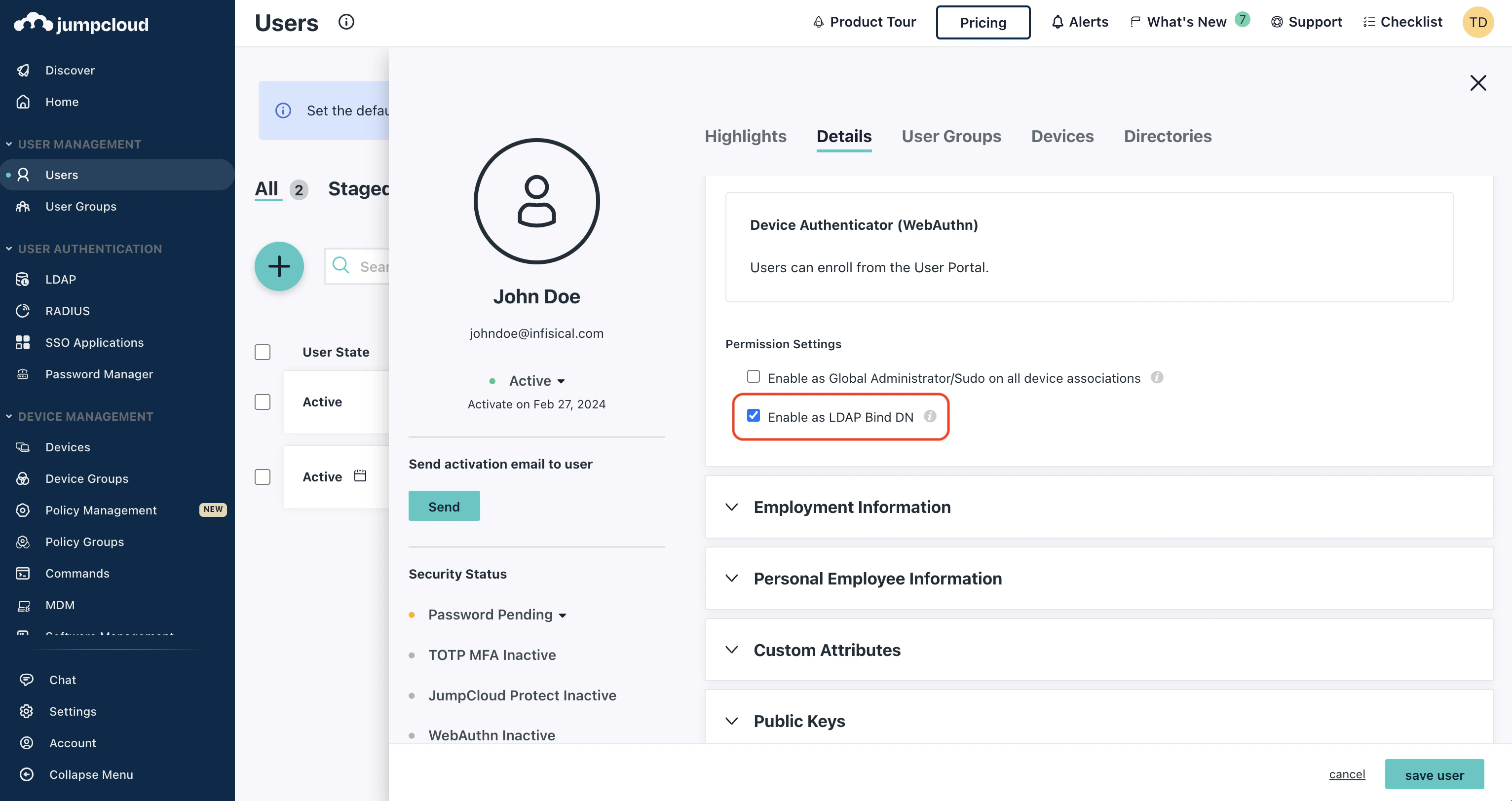Click the TD user avatar

coord(1478,22)
